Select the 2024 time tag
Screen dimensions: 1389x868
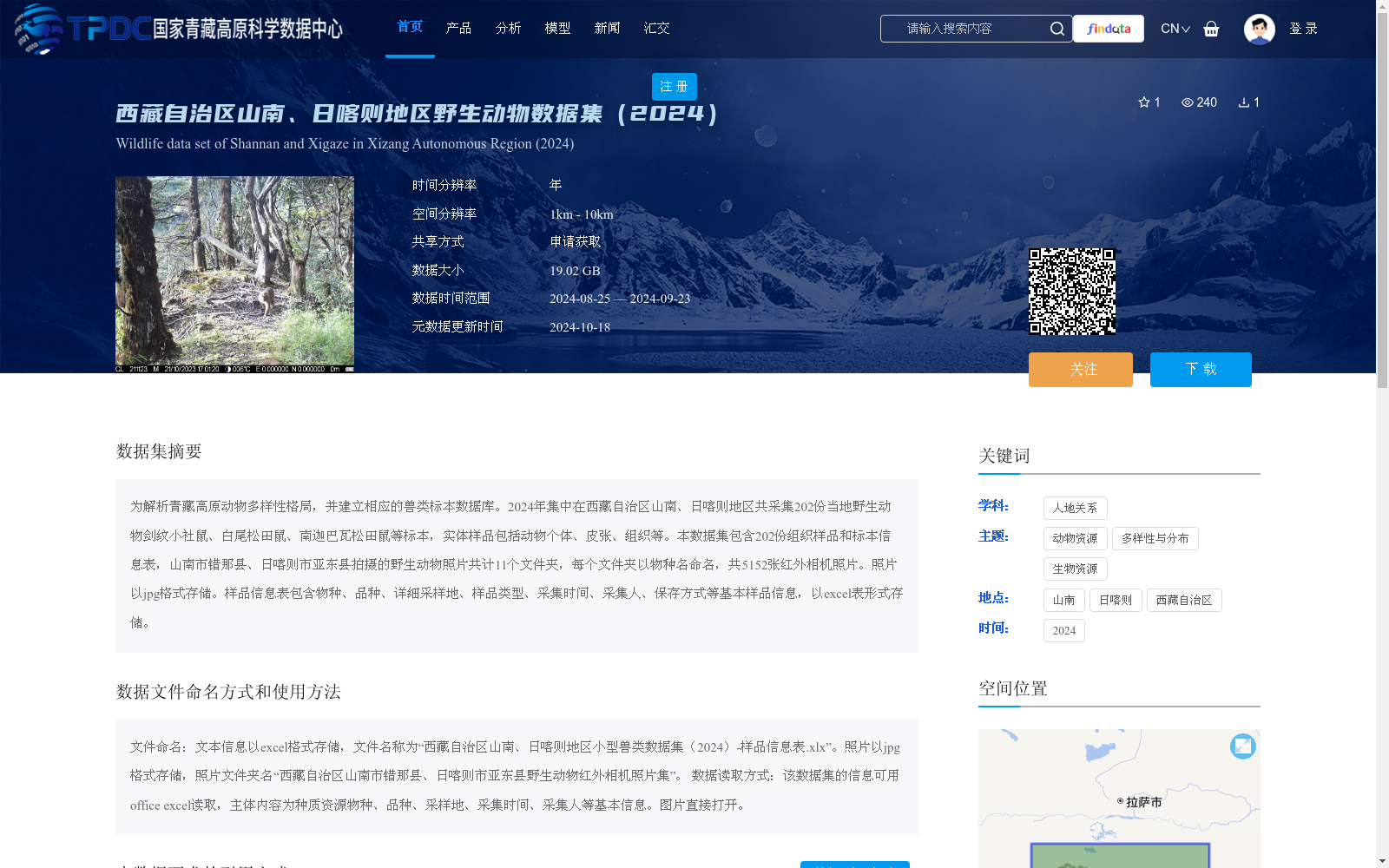pos(1064,630)
